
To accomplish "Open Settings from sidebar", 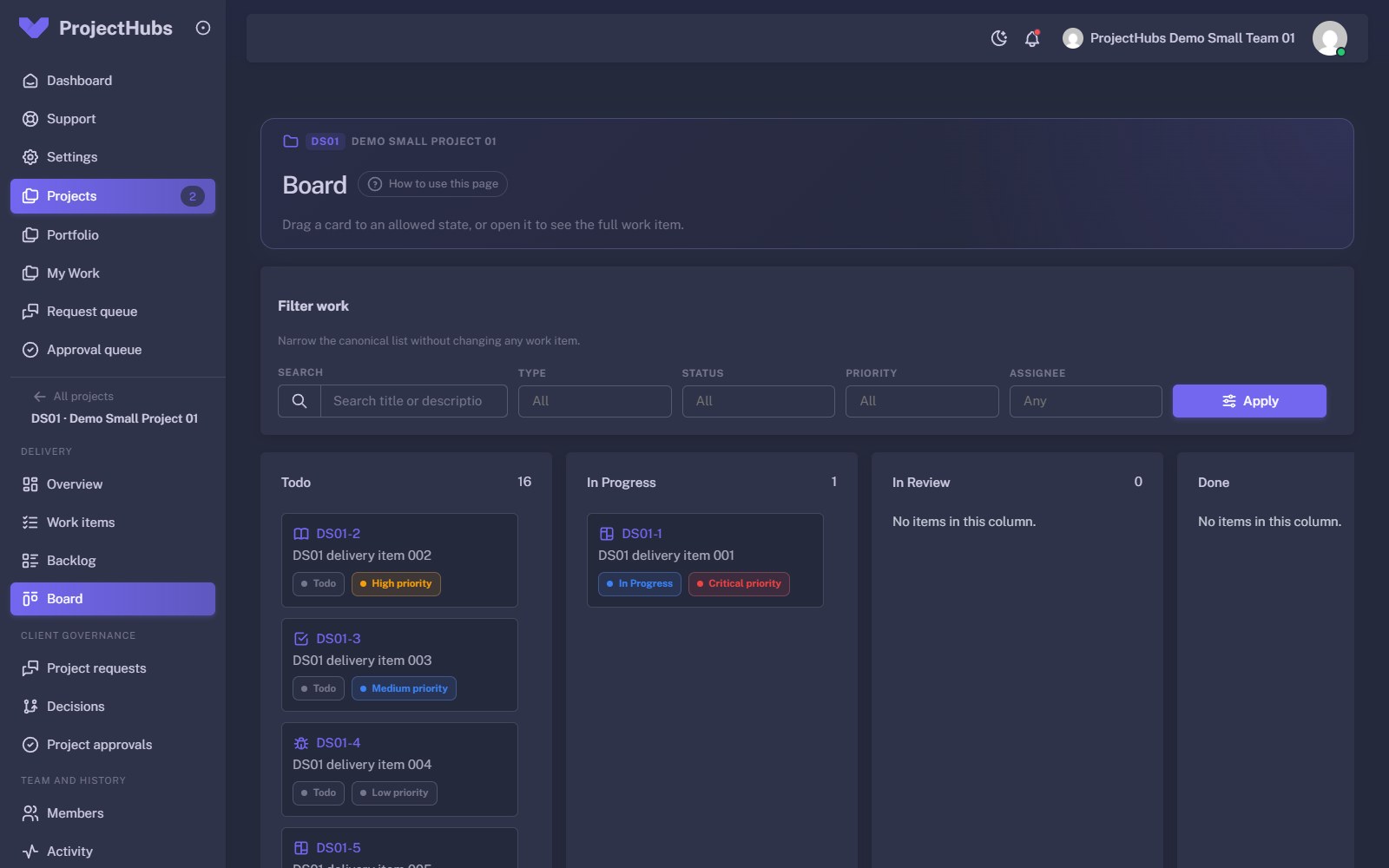I will click(x=113, y=157).
